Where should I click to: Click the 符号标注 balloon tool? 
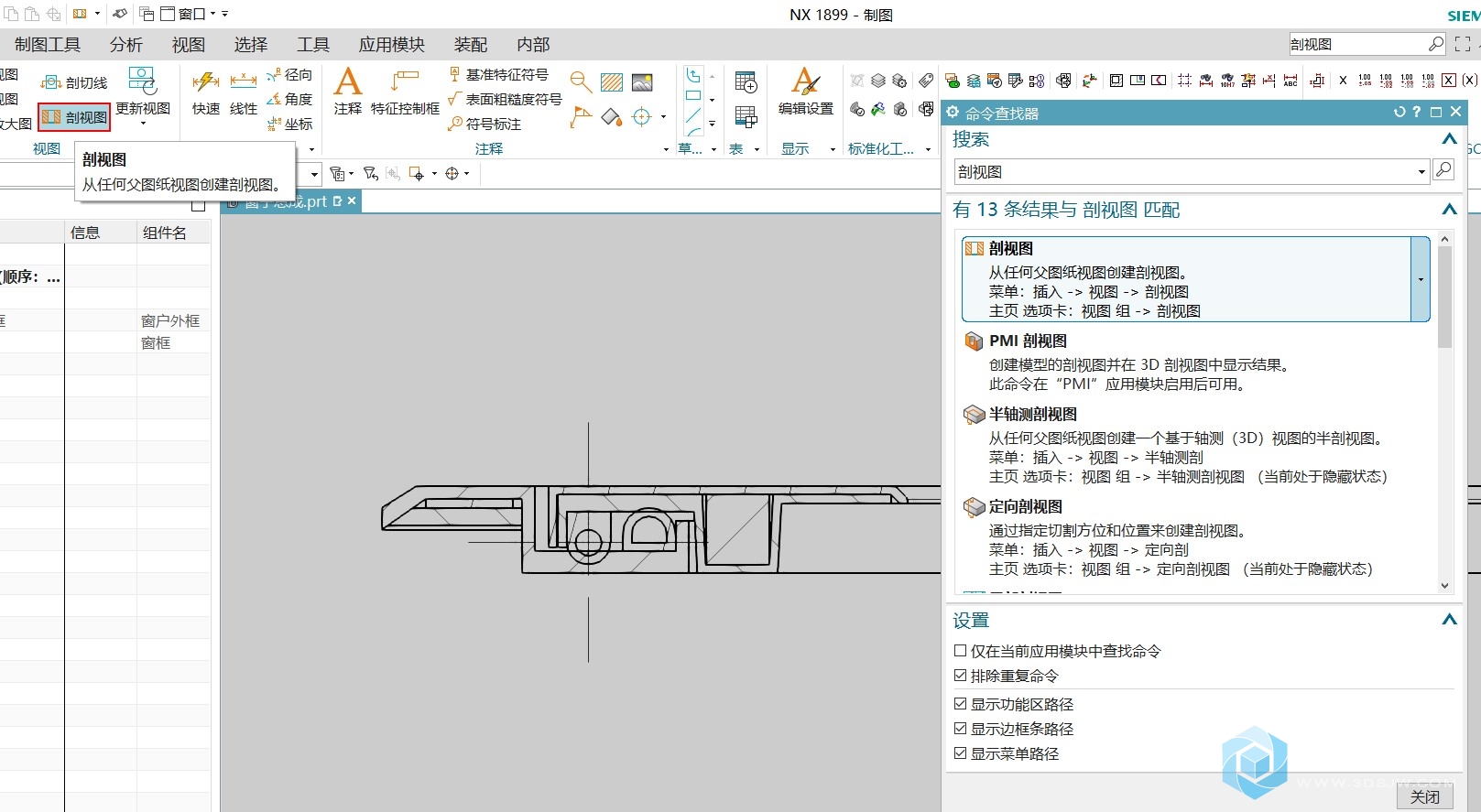(x=485, y=124)
